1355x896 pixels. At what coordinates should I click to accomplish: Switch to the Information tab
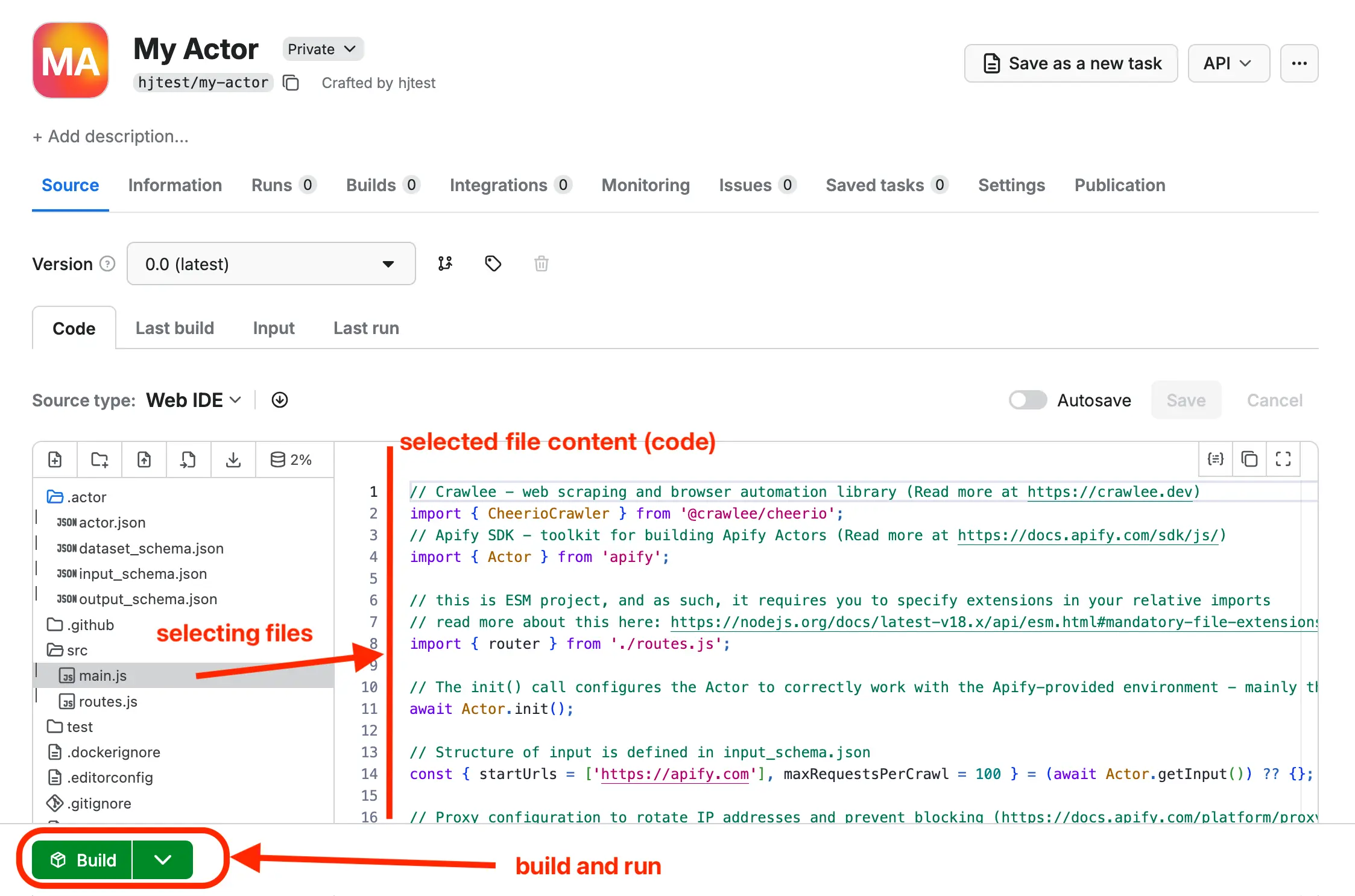(175, 185)
